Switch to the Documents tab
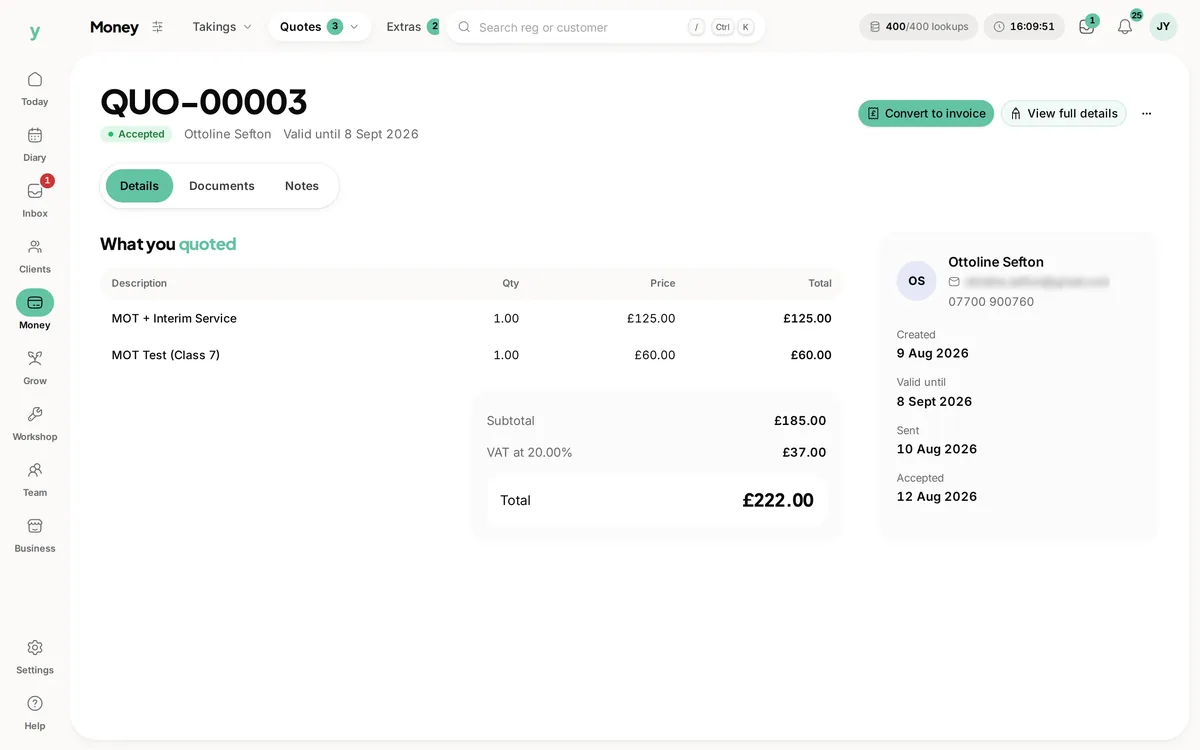Viewport: 1200px width, 750px height. [222, 186]
